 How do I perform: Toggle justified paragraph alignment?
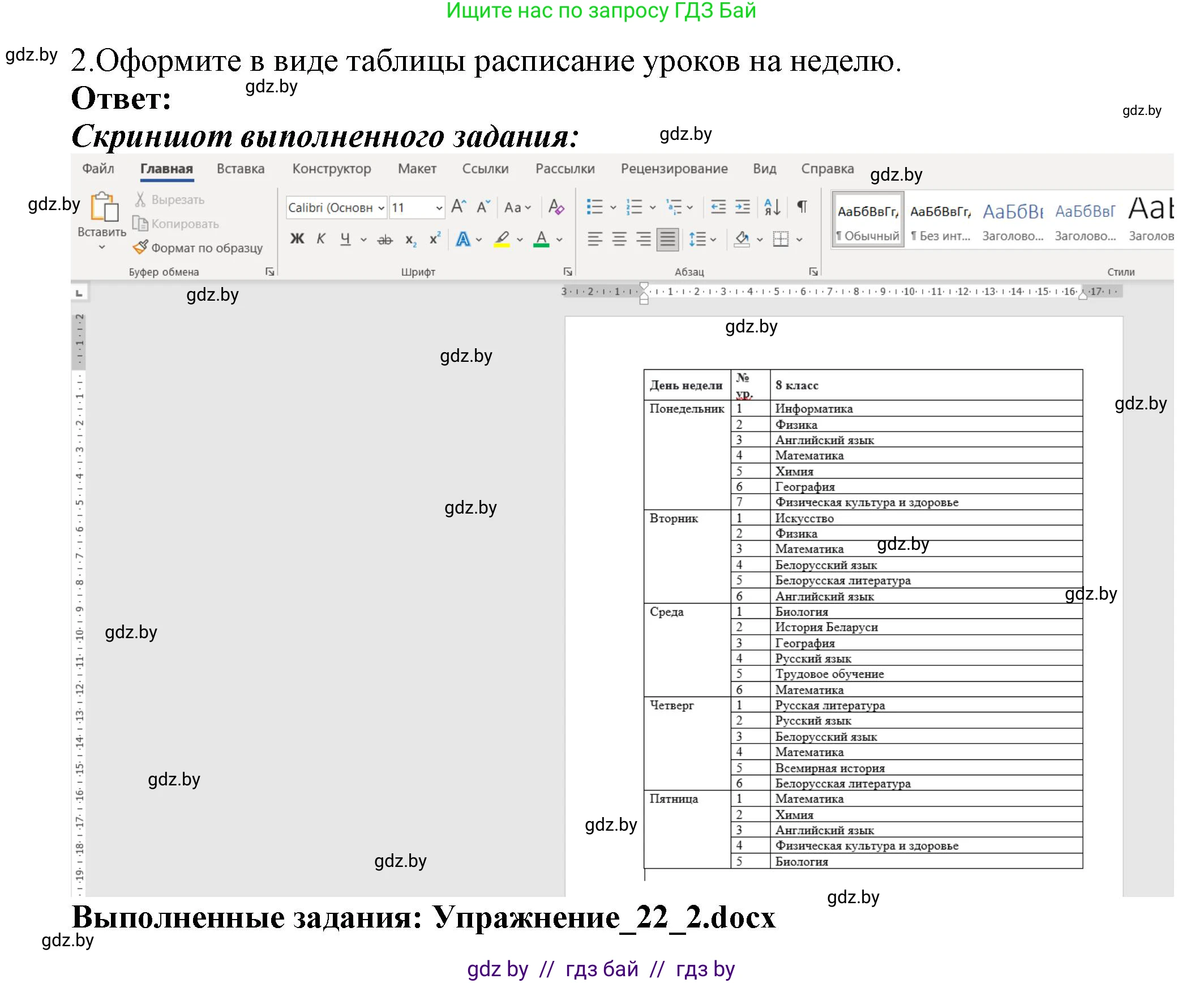tap(667, 239)
